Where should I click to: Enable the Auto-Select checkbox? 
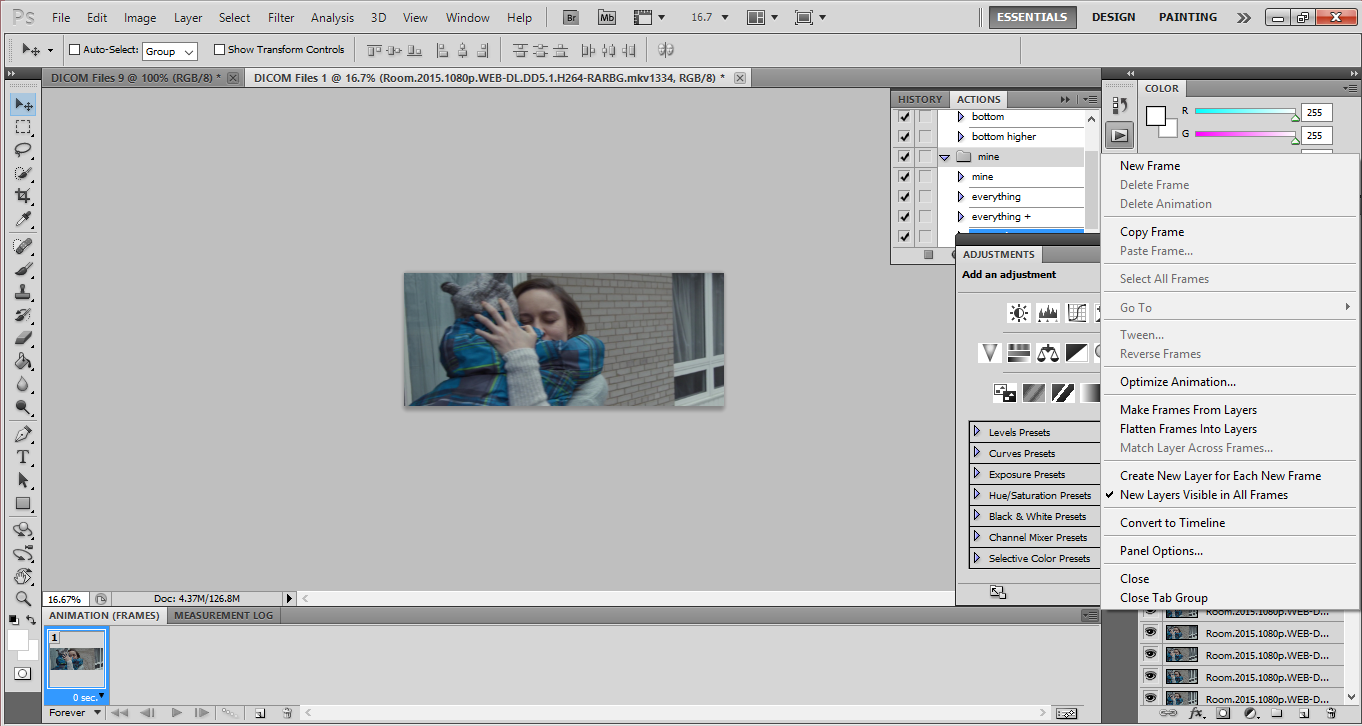click(x=74, y=50)
